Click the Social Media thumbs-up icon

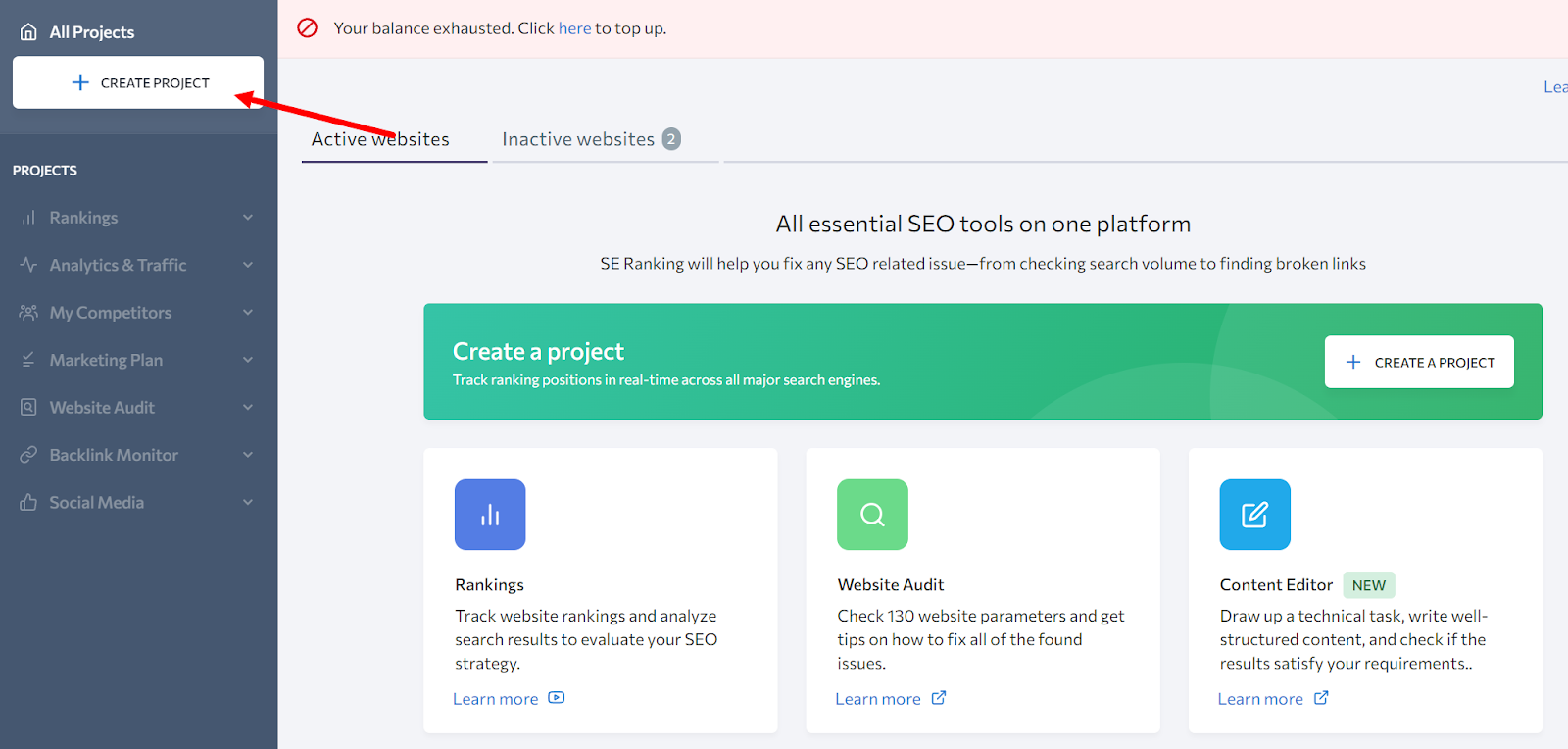coord(28,502)
